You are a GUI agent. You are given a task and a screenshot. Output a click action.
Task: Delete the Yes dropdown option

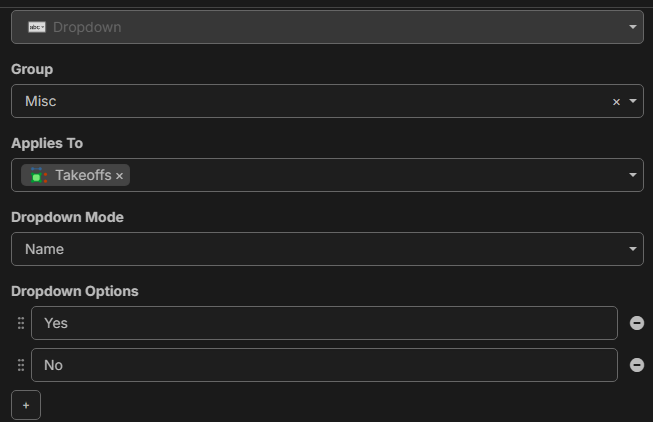(x=637, y=323)
